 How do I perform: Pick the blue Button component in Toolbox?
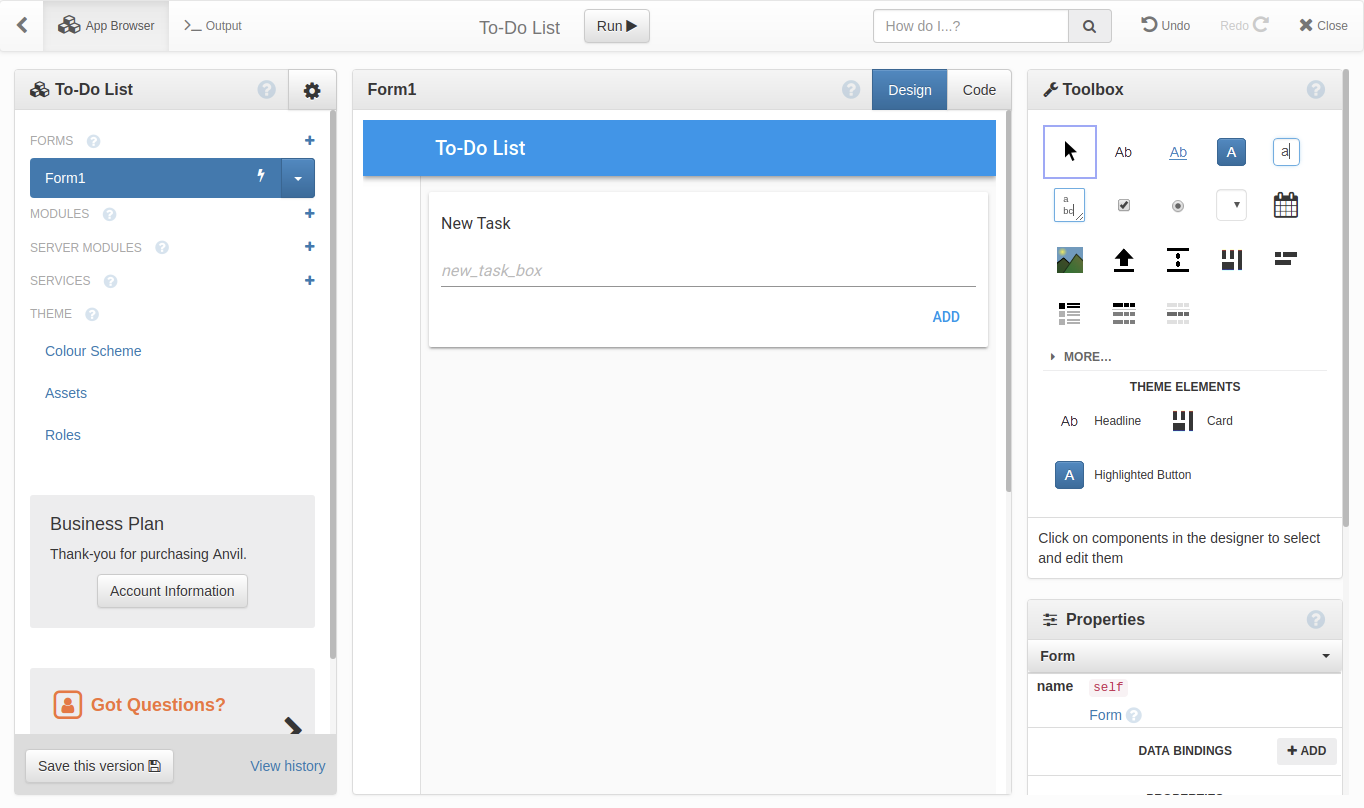pos(1231,152)
